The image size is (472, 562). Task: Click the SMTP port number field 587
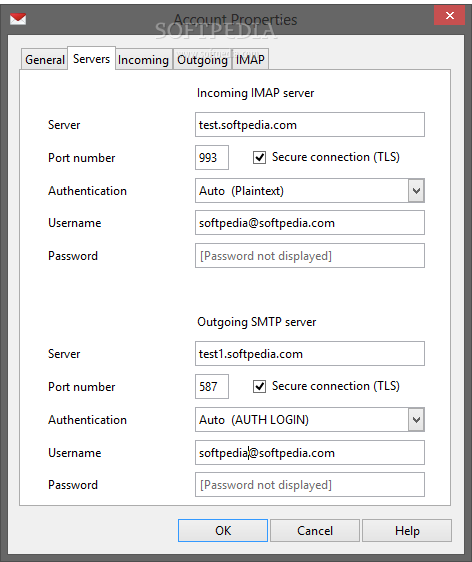click(x=212, y=386)
